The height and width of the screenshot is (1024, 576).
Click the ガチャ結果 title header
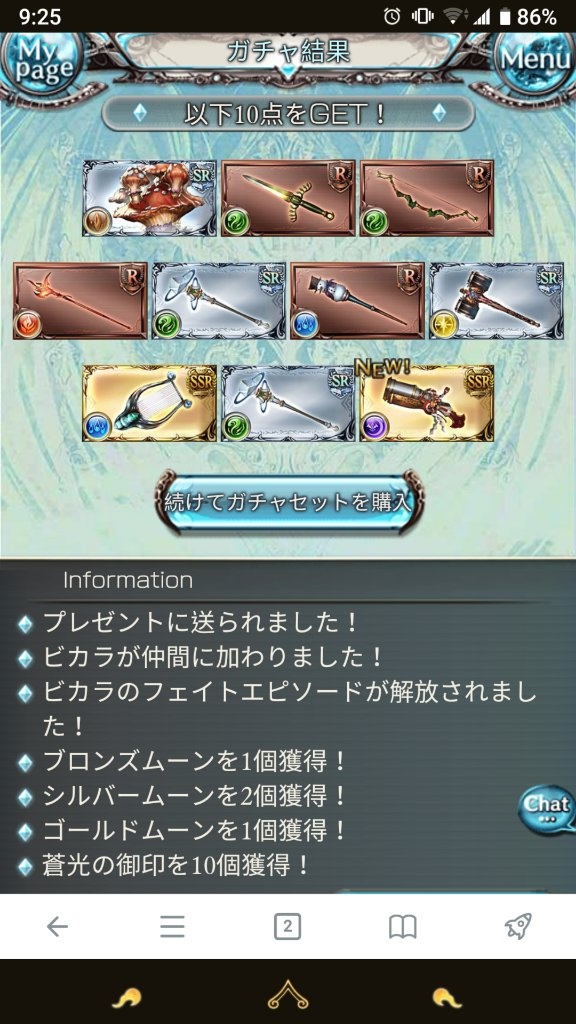click(x=288, y=52)
